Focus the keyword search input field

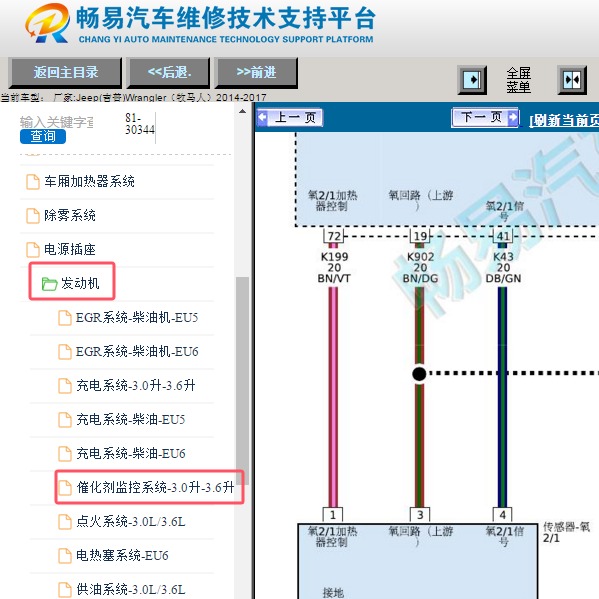(x=57, y=122)
